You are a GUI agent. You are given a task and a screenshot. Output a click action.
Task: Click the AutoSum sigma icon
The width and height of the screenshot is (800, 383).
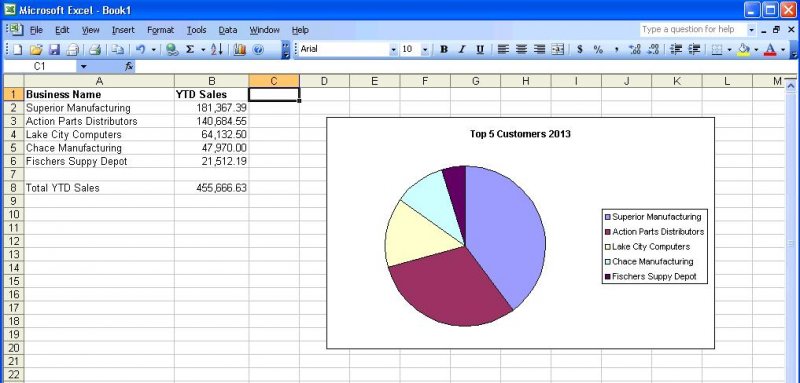(190, 49)
